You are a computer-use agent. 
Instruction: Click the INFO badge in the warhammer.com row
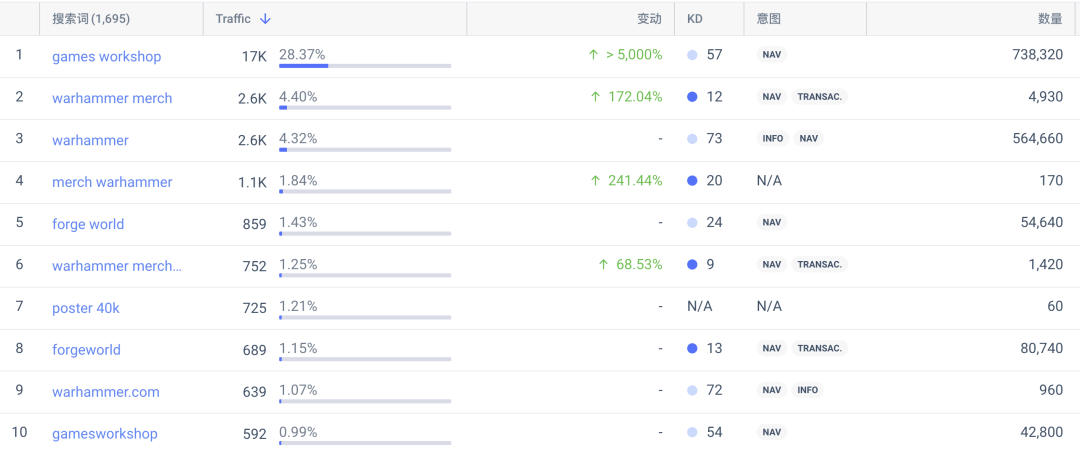(808, 391)
